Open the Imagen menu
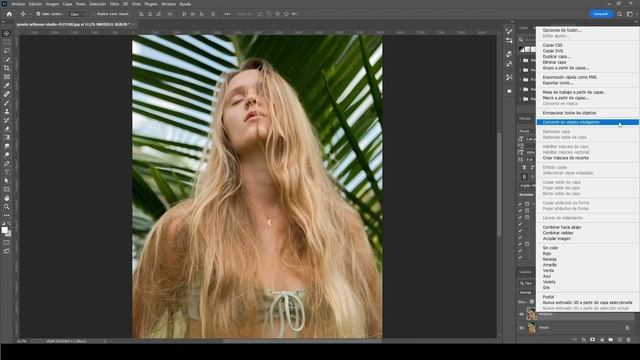Screen dimensions: 640x360 click(x=52, y=4)
